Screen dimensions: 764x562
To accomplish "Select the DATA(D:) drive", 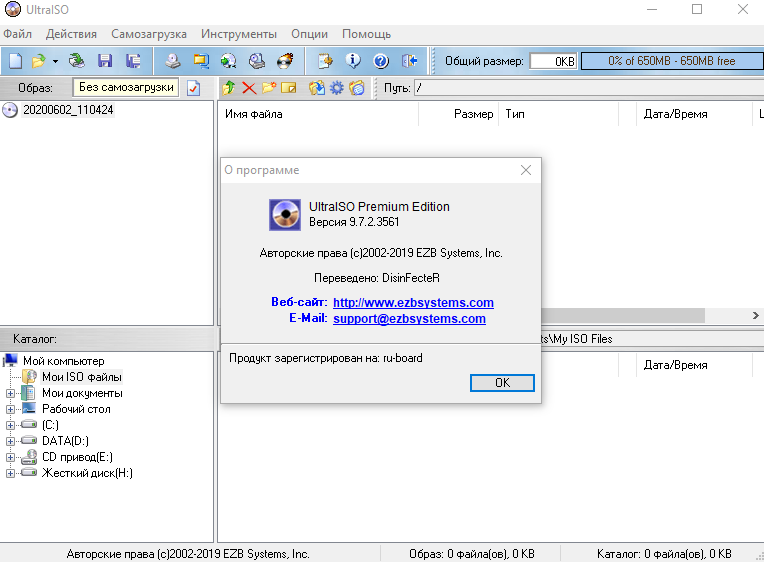I will [x=65, y=441].
